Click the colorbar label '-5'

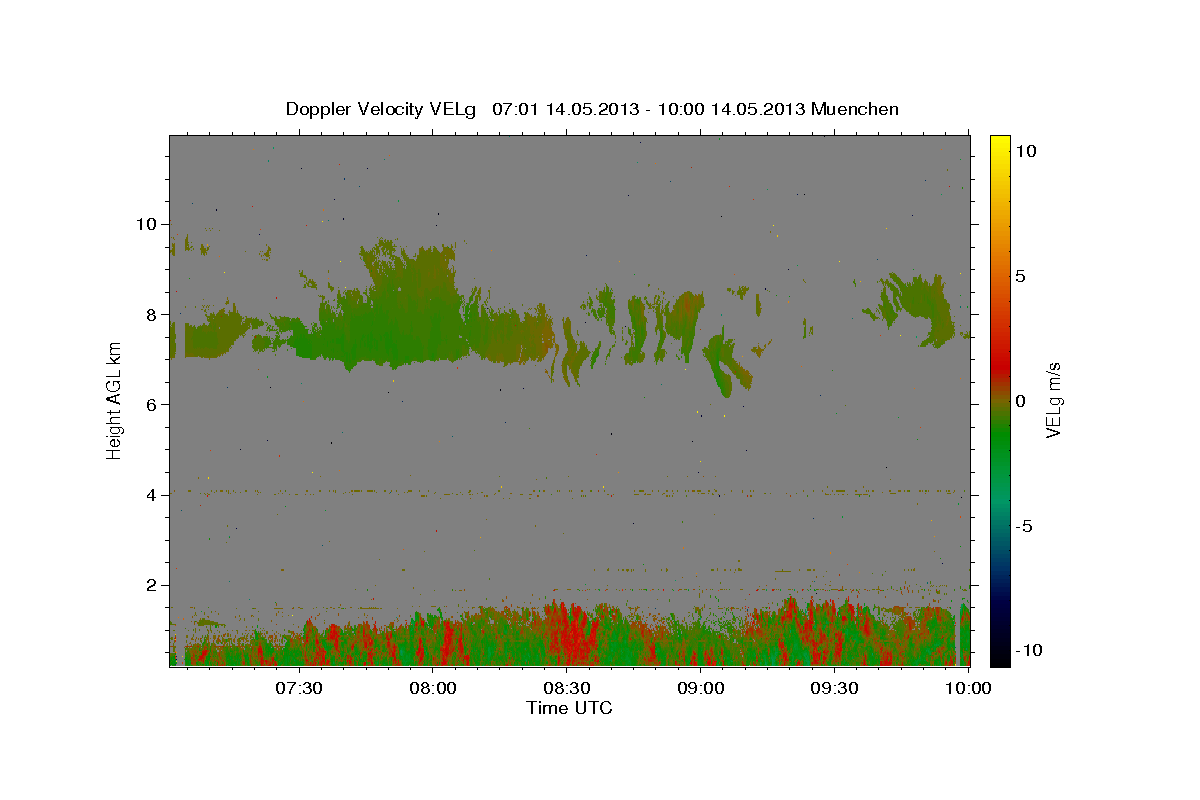[1024, 526]
